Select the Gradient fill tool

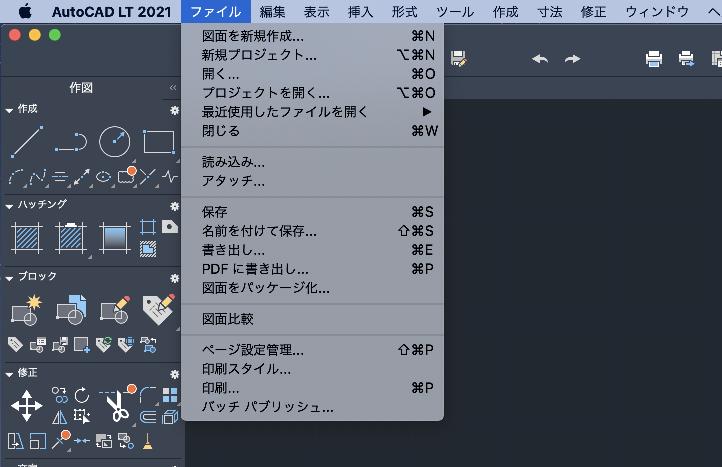[115, 238]
